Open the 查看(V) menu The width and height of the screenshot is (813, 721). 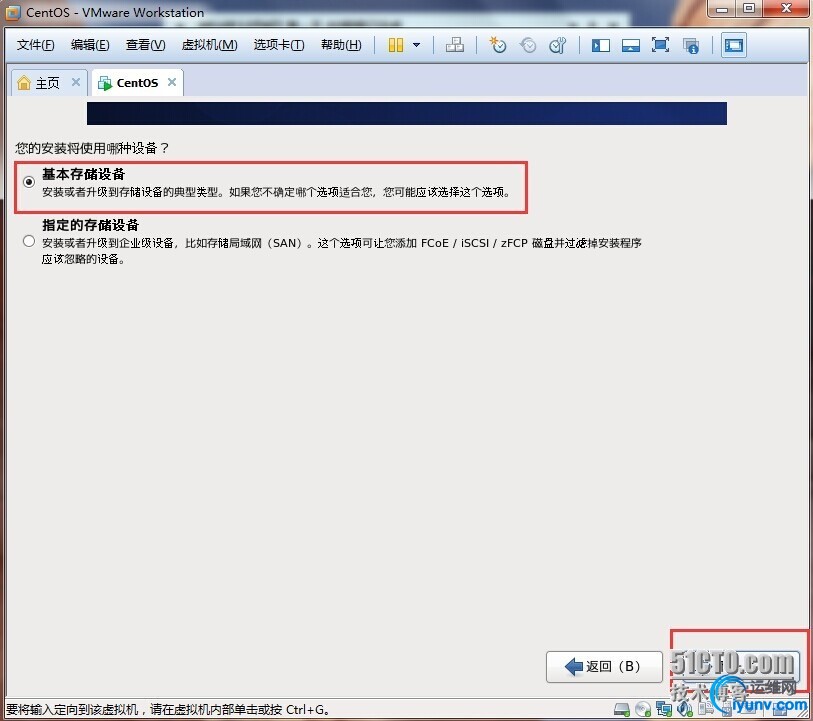coord(145,45)
